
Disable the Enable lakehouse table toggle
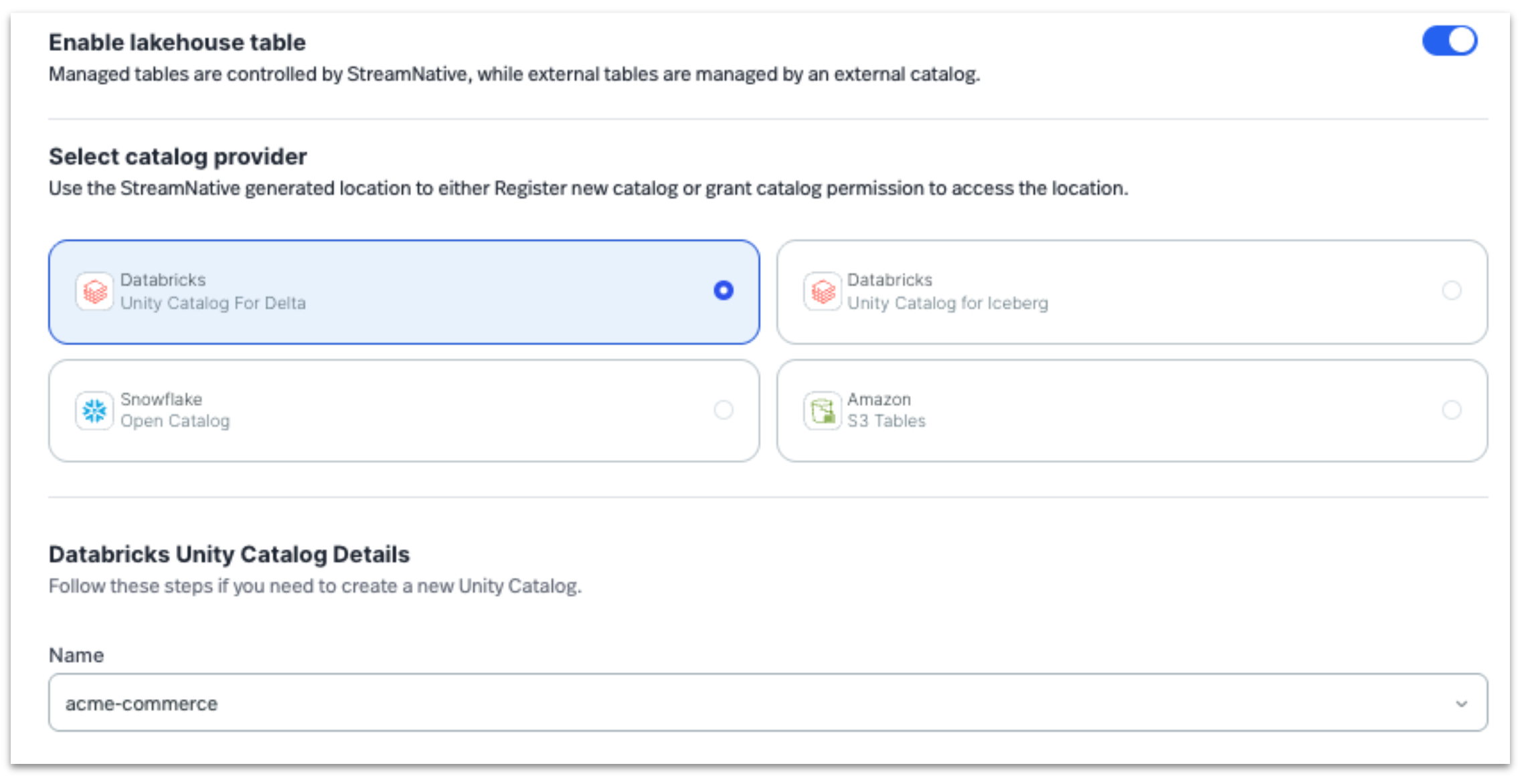pyautogui.click(x=1449, y=41)
